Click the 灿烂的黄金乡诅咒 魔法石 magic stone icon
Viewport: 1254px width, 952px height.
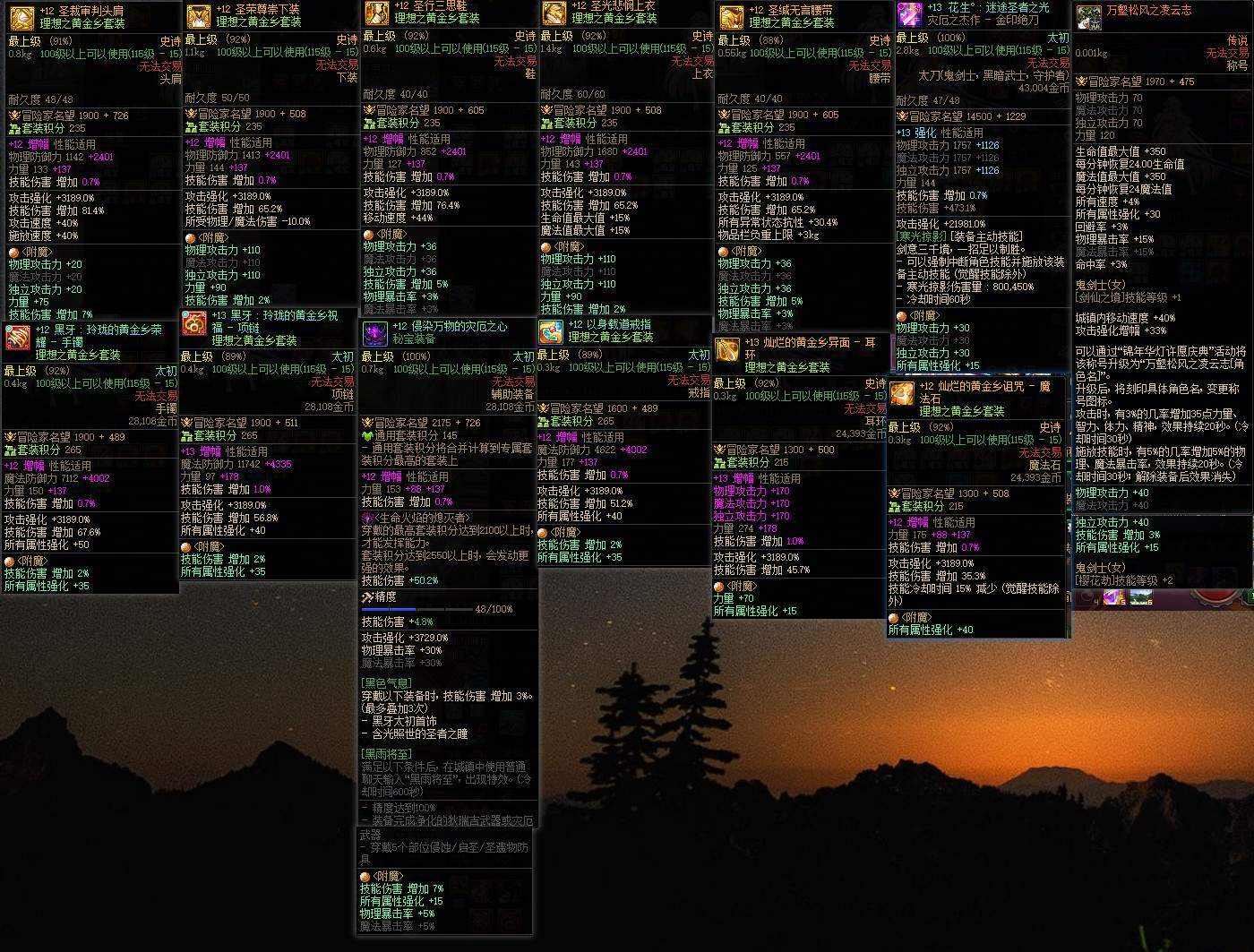tap(902, 394)
